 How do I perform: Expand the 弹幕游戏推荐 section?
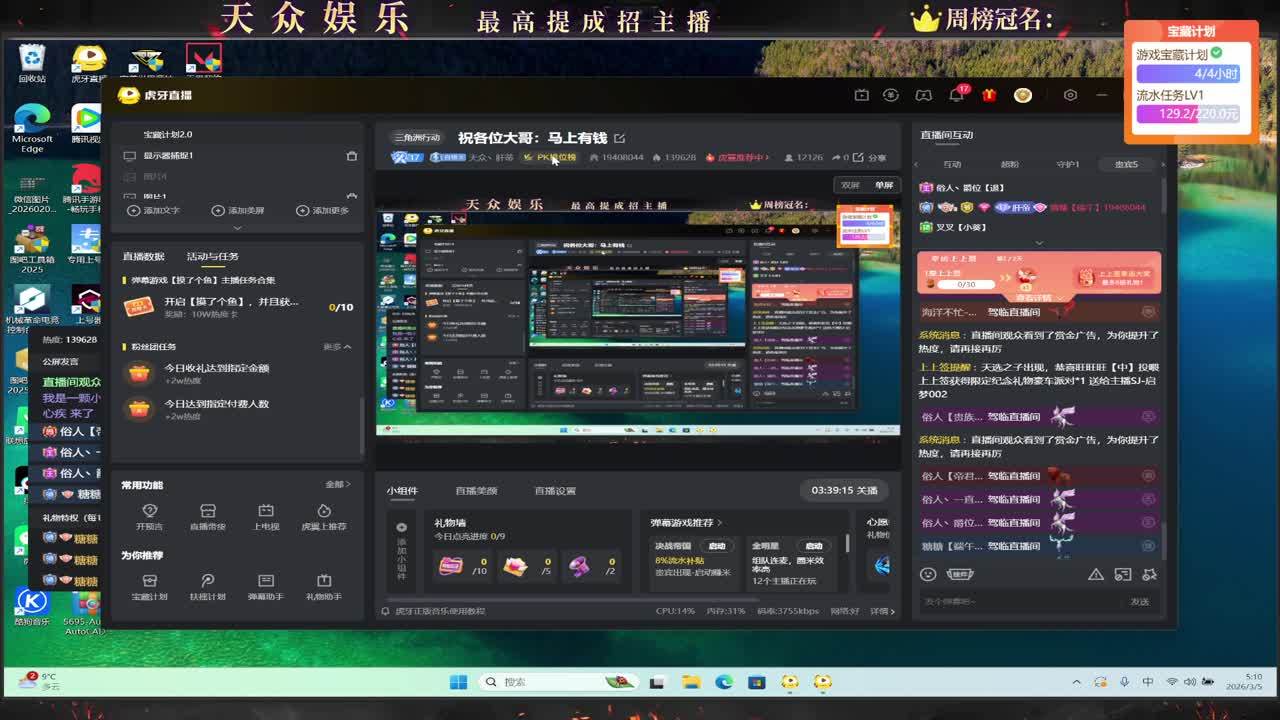tap(686, 523)
